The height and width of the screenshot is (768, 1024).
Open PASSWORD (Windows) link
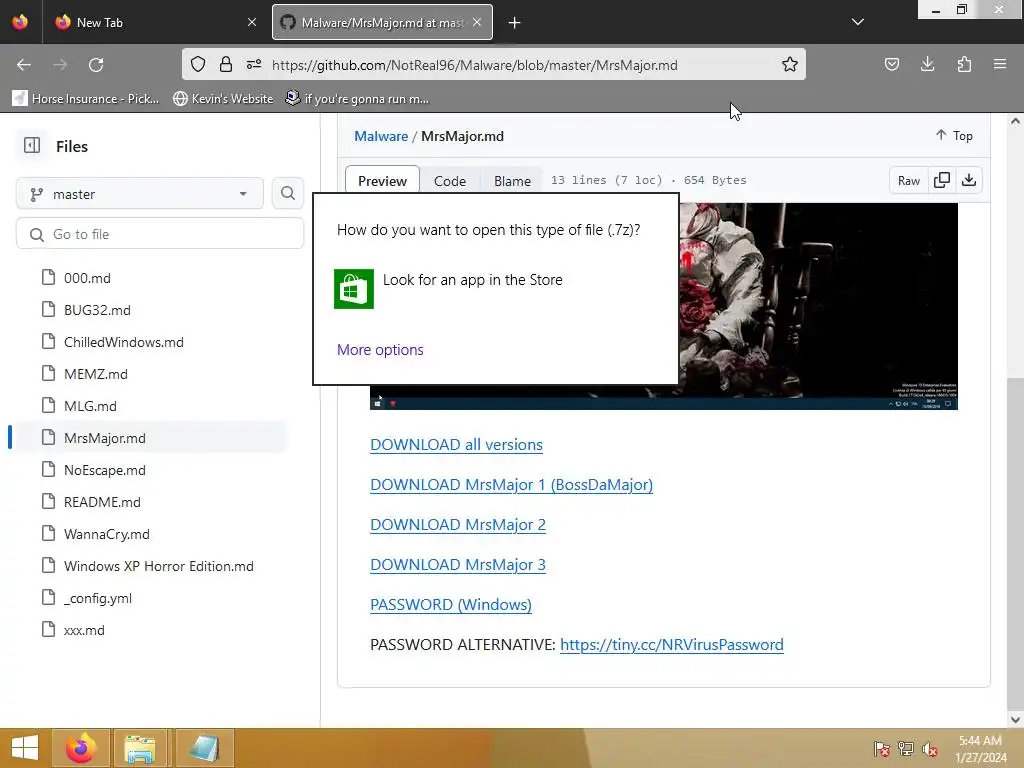pyautogui.click(x=451, y=604)
